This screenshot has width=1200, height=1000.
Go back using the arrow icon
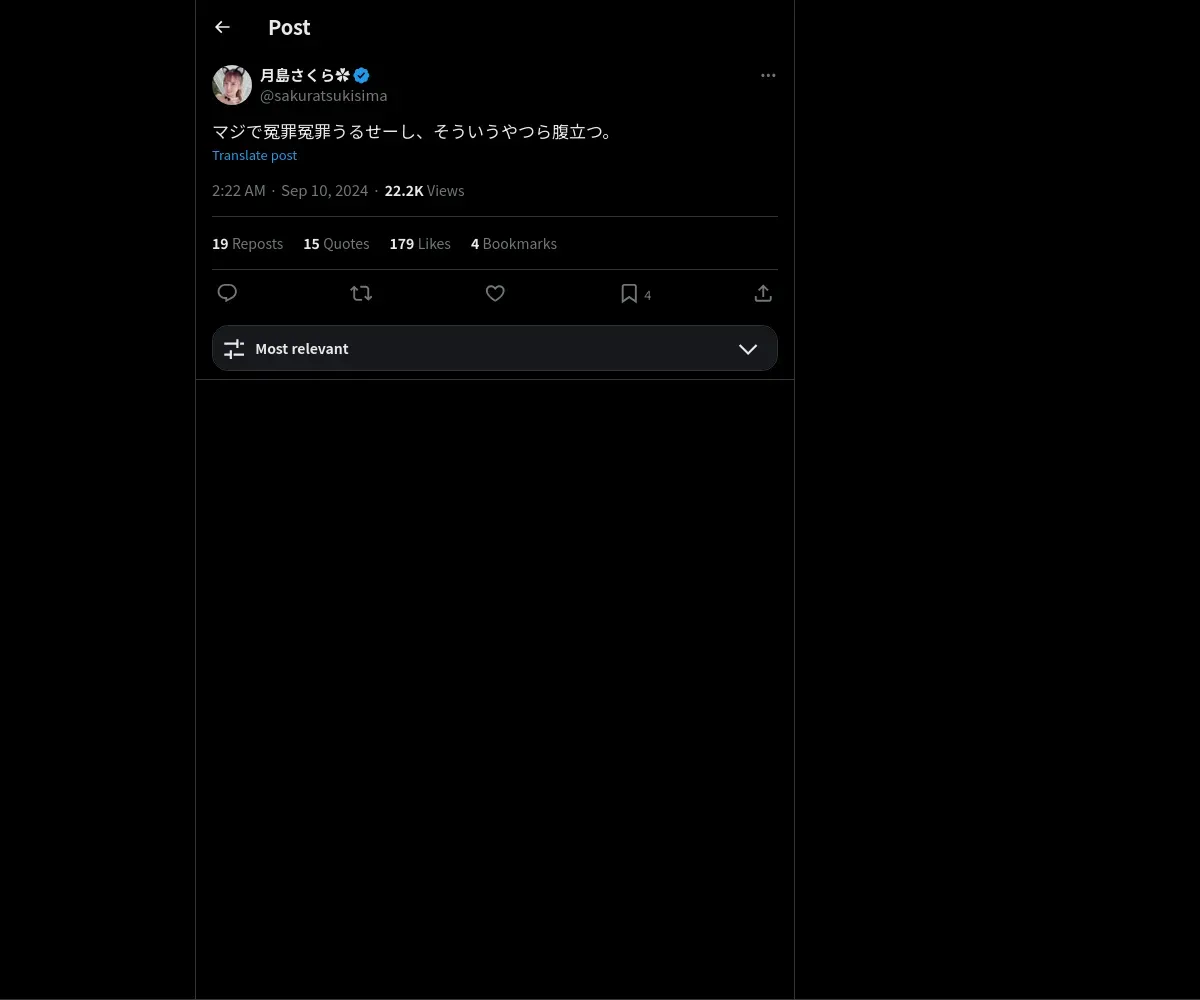(x=222, y=27)
